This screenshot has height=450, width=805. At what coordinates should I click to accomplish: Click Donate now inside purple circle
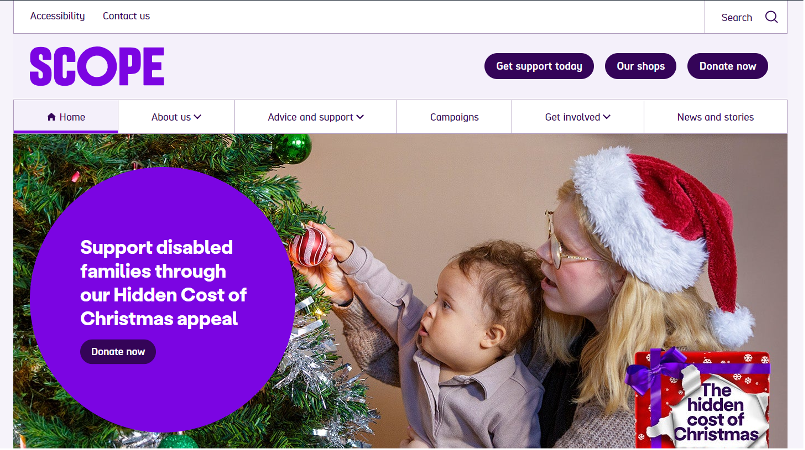coord(118,351)
